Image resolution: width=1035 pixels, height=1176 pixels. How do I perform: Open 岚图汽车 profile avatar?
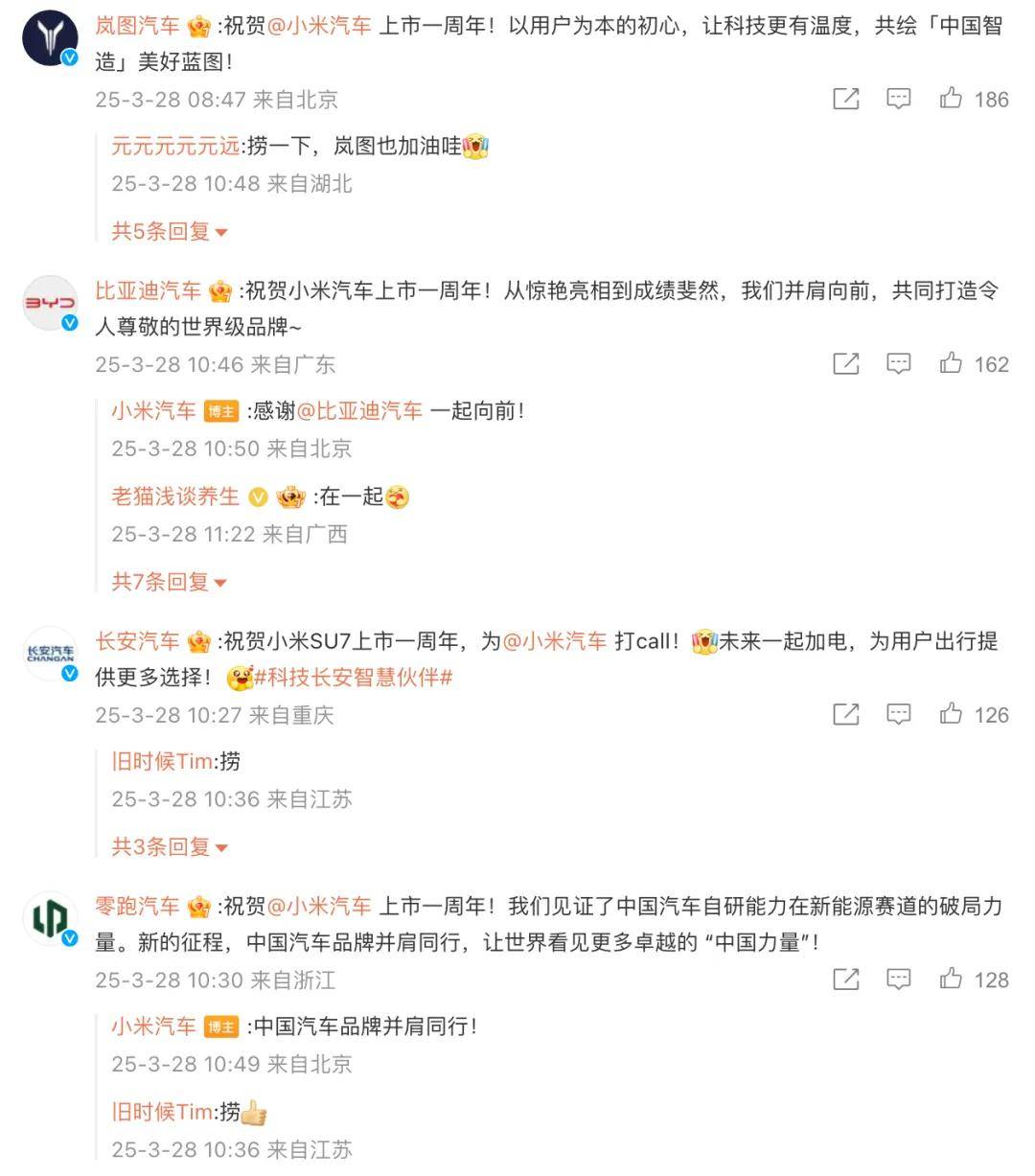coord(50,38)
